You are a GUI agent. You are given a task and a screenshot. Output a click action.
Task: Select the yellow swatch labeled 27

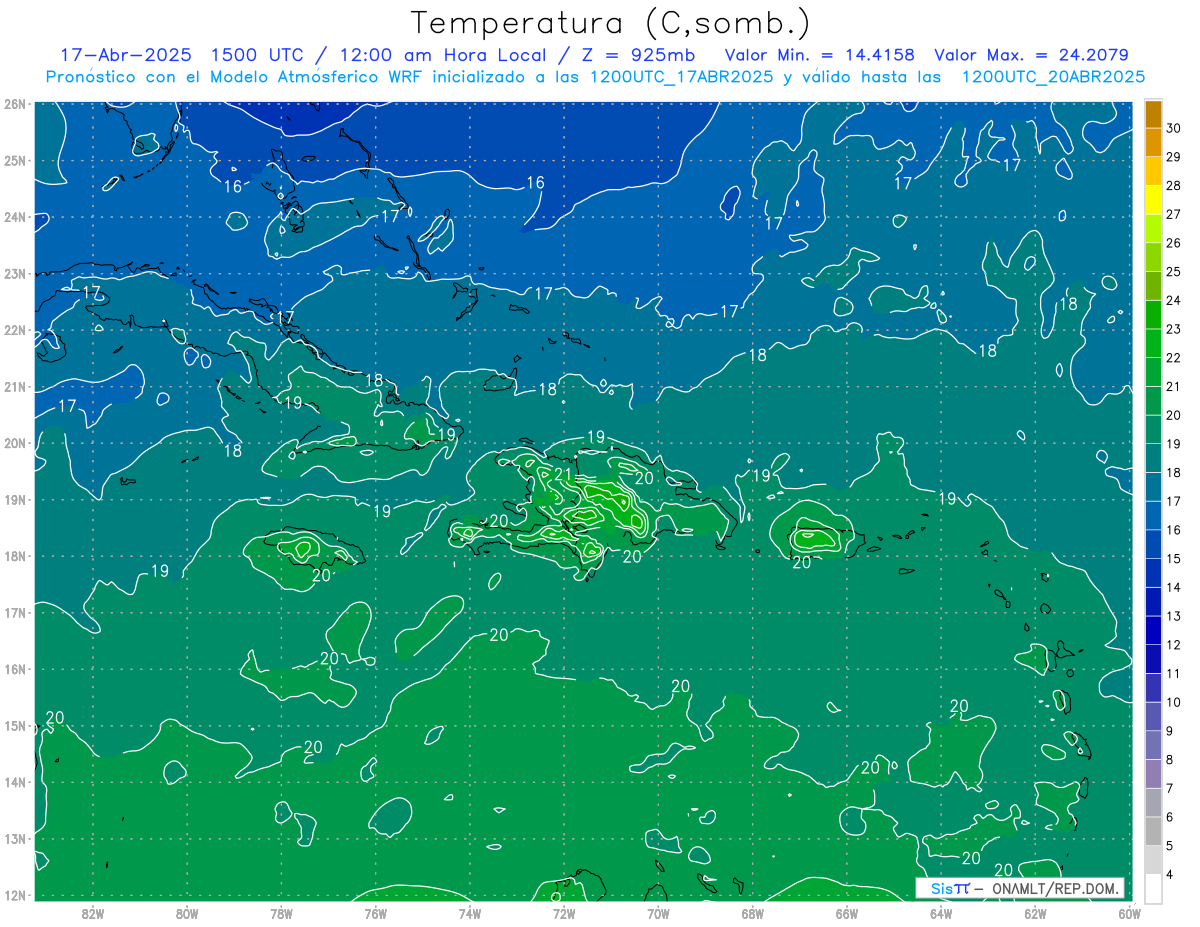coord(1153,200)
